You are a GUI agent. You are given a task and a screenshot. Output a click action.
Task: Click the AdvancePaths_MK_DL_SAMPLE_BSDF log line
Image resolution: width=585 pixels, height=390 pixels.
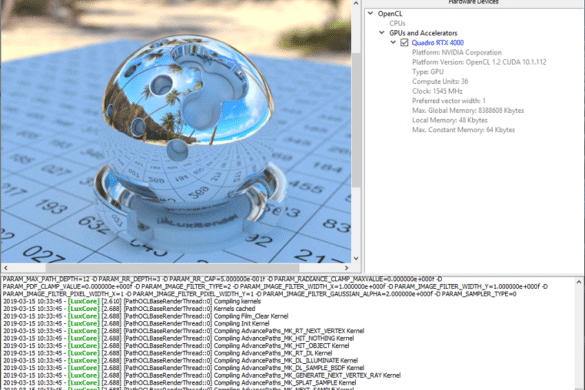pyautogui.click(x=183, y=368)
